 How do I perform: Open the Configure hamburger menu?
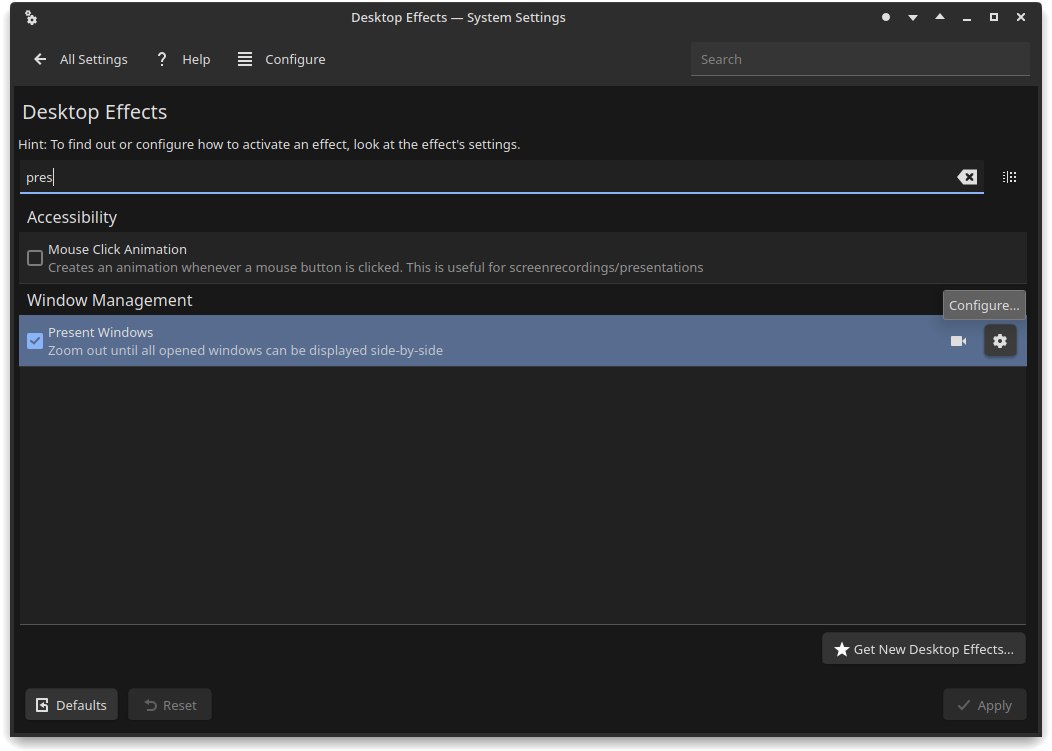[x=282, y=59]
